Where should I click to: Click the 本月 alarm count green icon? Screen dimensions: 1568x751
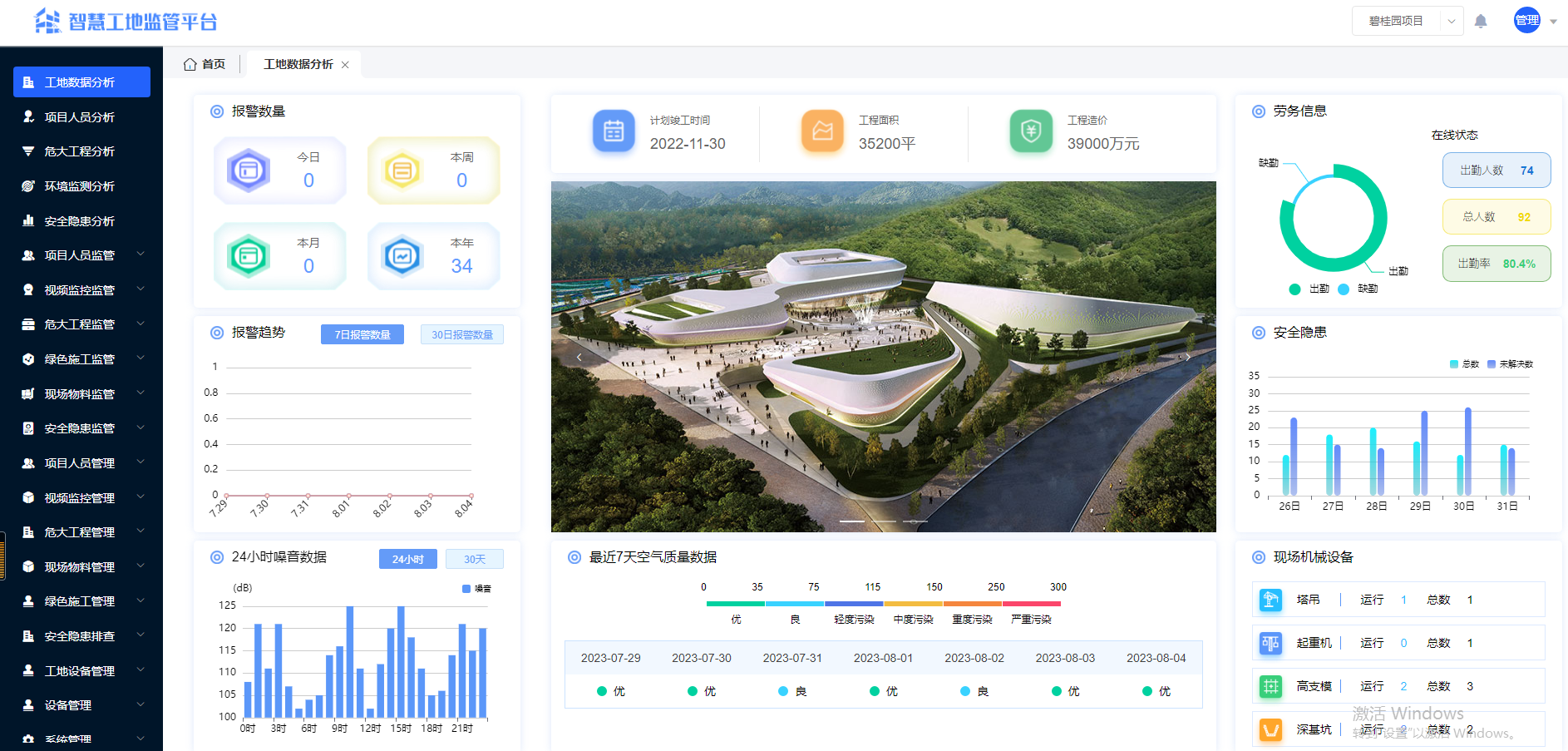249,256
